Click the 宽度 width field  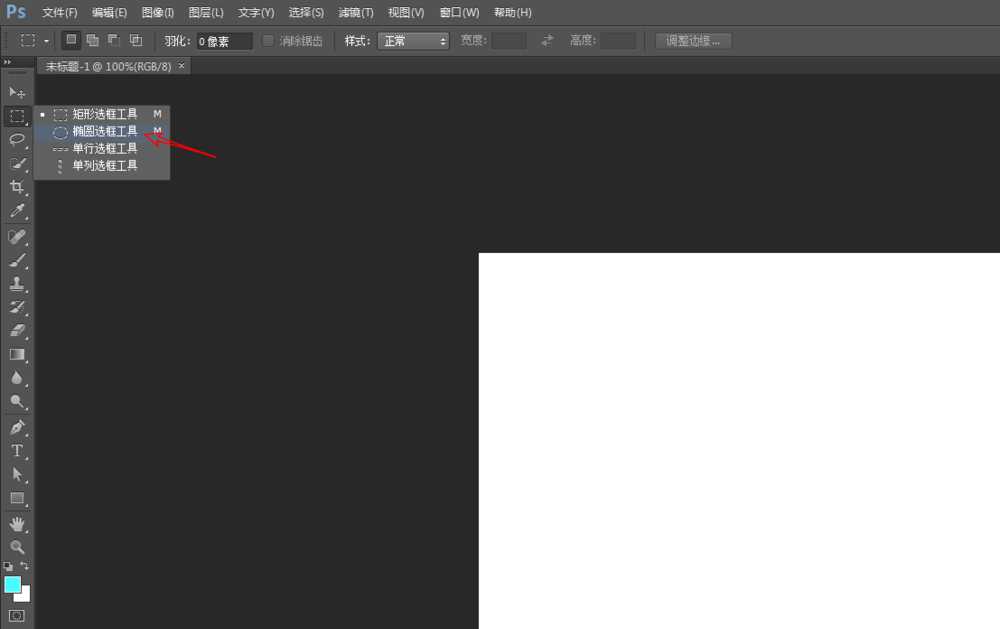point(509,41)
